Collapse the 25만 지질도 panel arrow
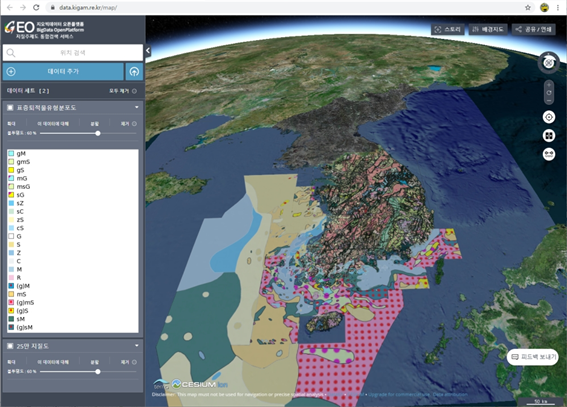567x407 pixels. pyautogui.click(x=137, y=346)
